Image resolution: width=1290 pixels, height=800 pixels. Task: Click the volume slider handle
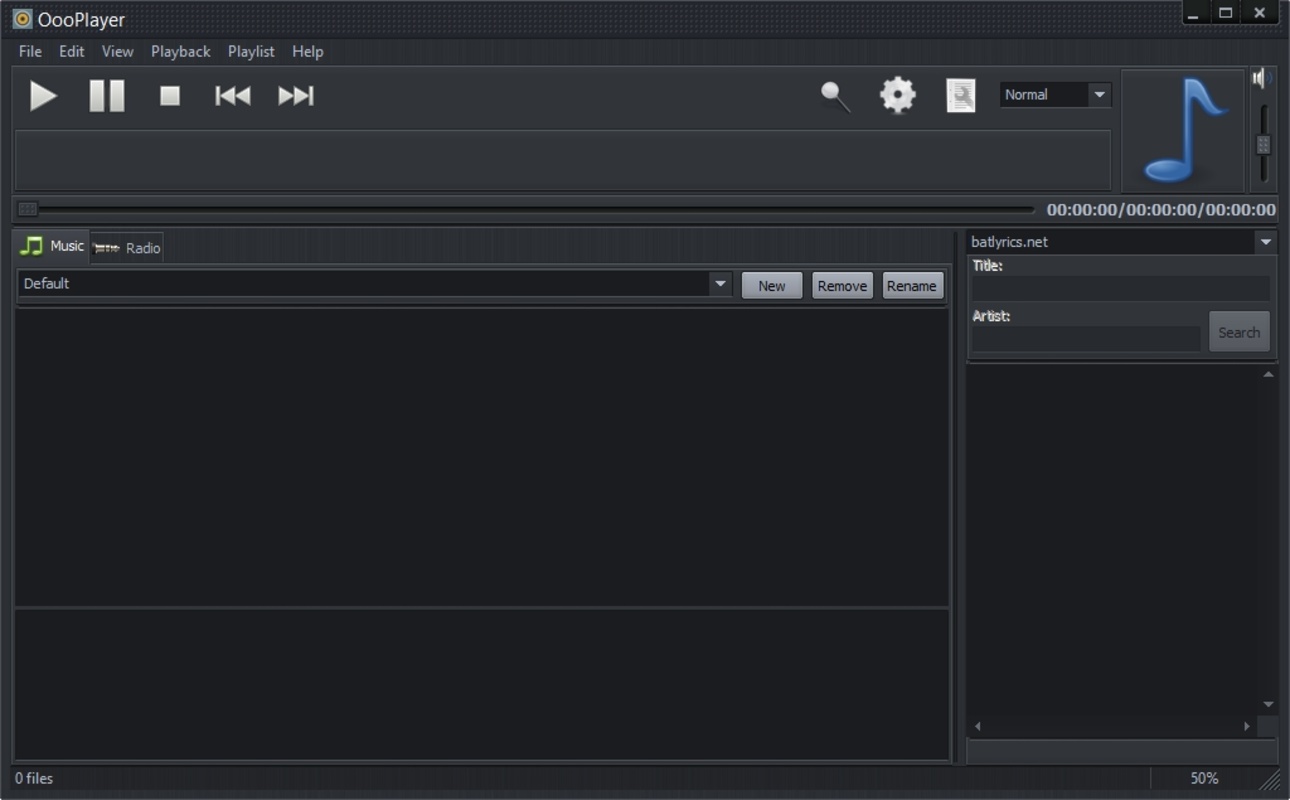point(1263,145)
